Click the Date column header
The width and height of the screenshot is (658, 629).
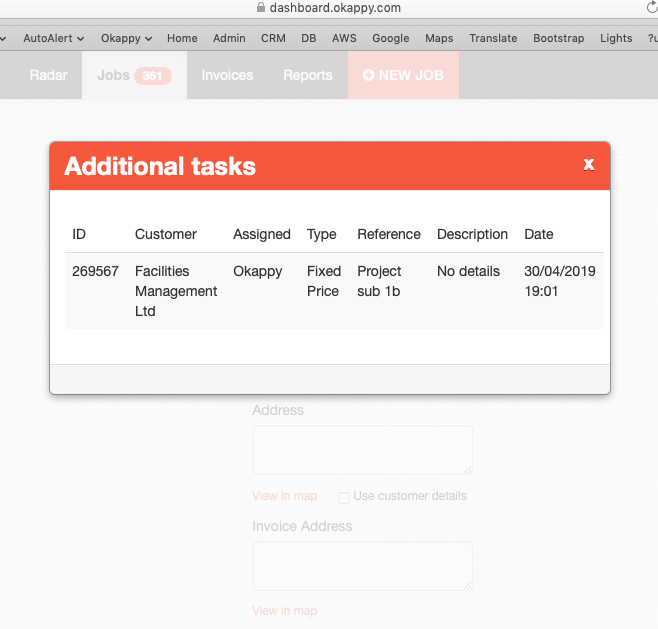coord(539,234)
